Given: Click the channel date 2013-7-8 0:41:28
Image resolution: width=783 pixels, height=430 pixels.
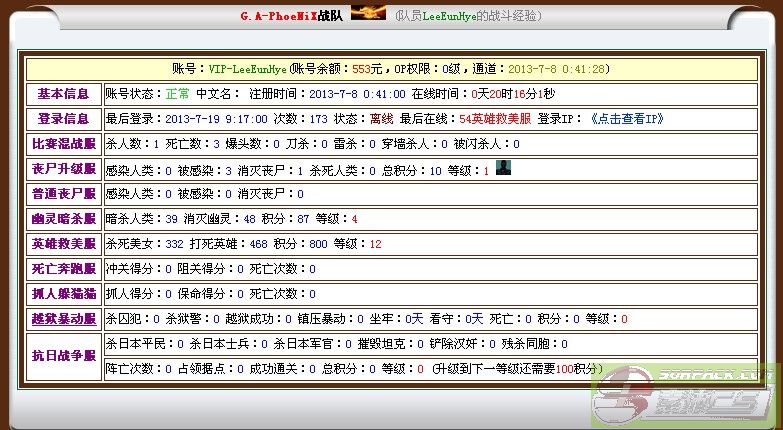Looking at the screenshot, I should coord(555,69).
